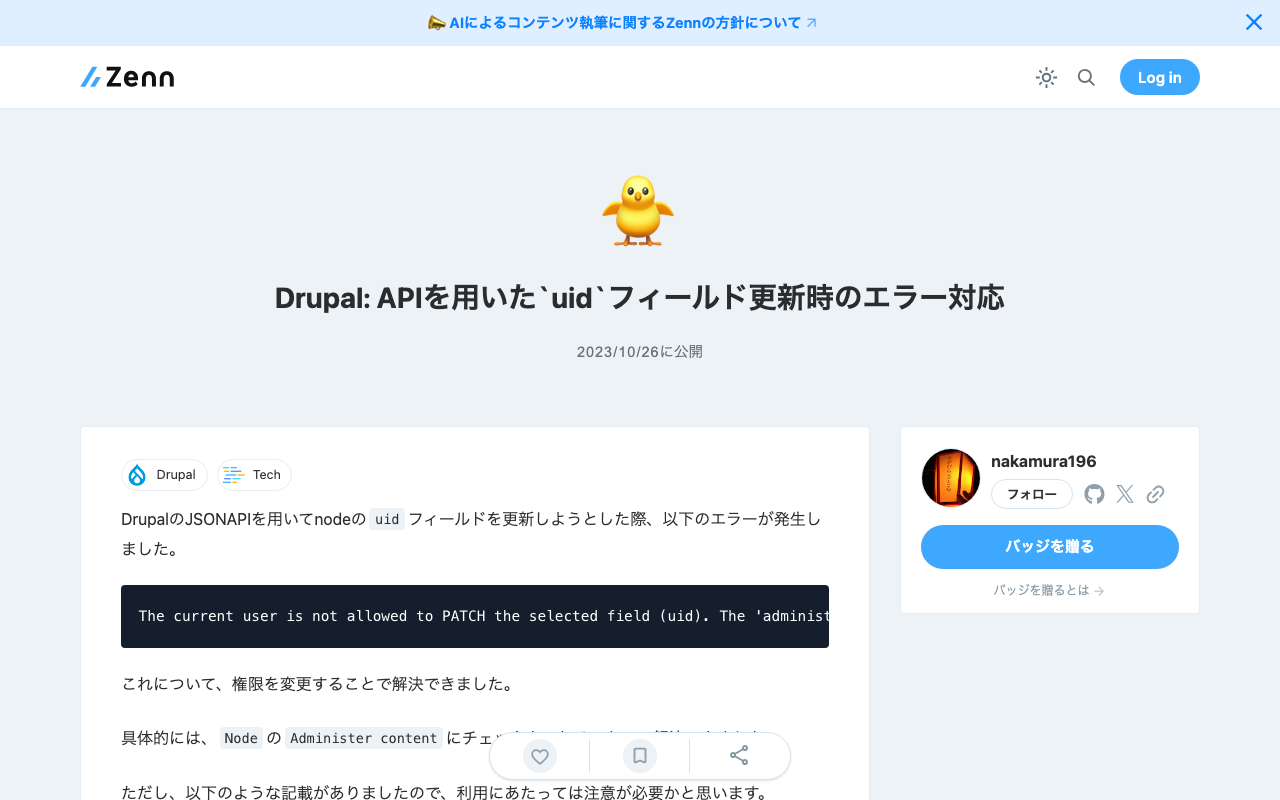Toggle following nakamura196 via フォロー button

pyautogui.click(x=1031, y=494)
